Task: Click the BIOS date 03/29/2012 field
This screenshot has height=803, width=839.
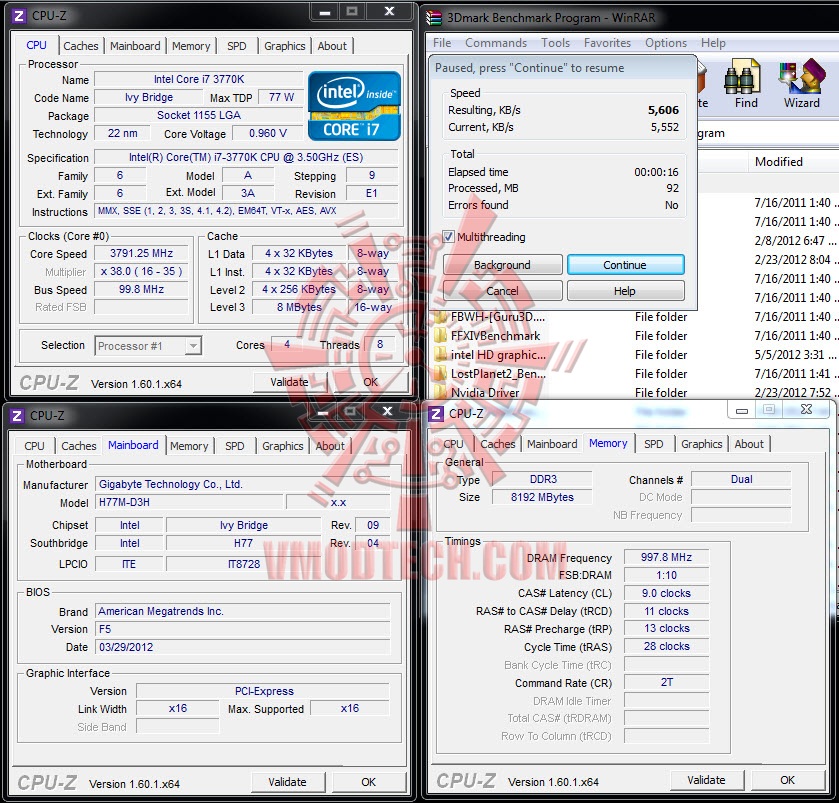Action: 243,647
